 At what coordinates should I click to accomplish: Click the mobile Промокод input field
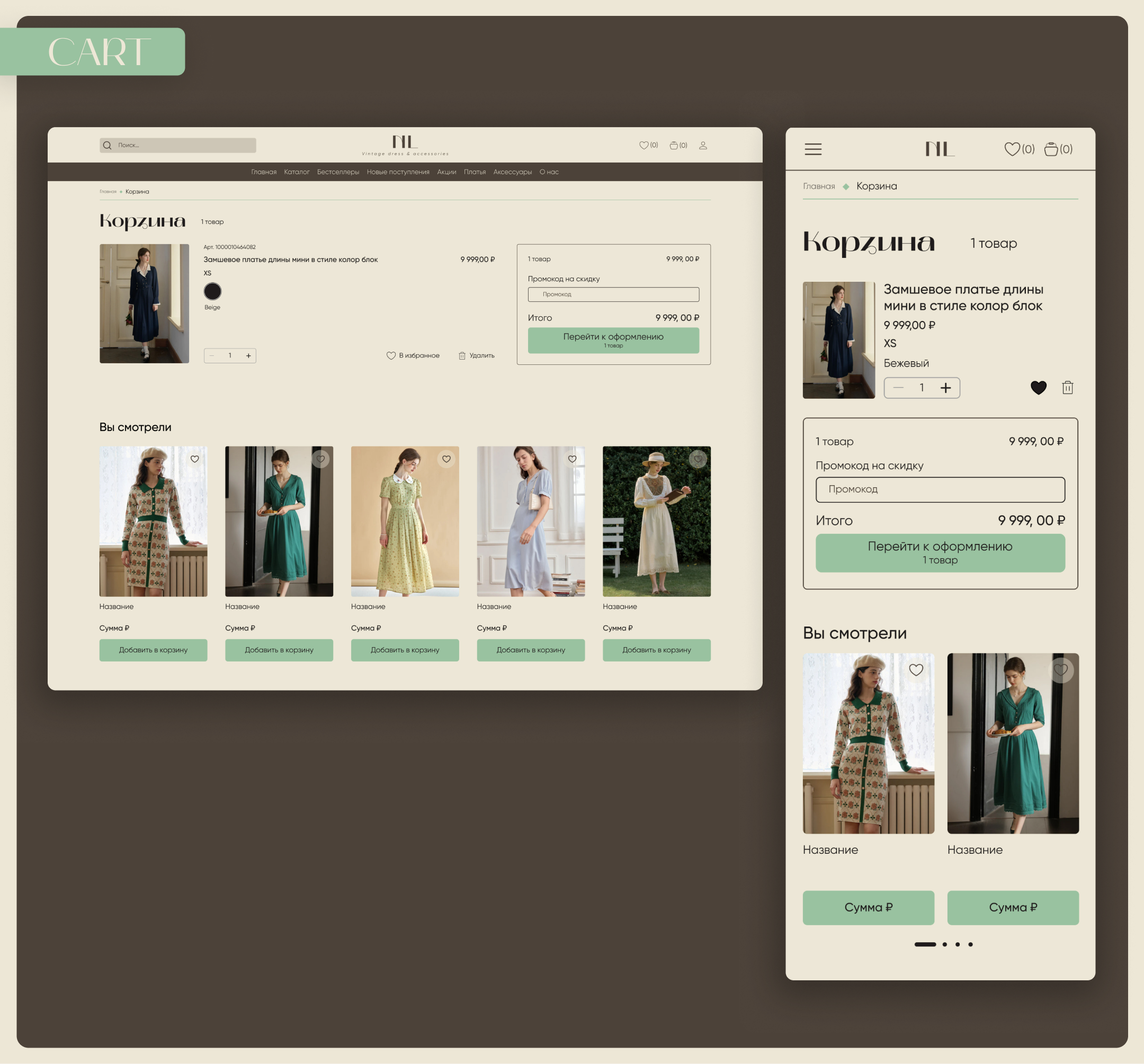(x=940, y=489)
